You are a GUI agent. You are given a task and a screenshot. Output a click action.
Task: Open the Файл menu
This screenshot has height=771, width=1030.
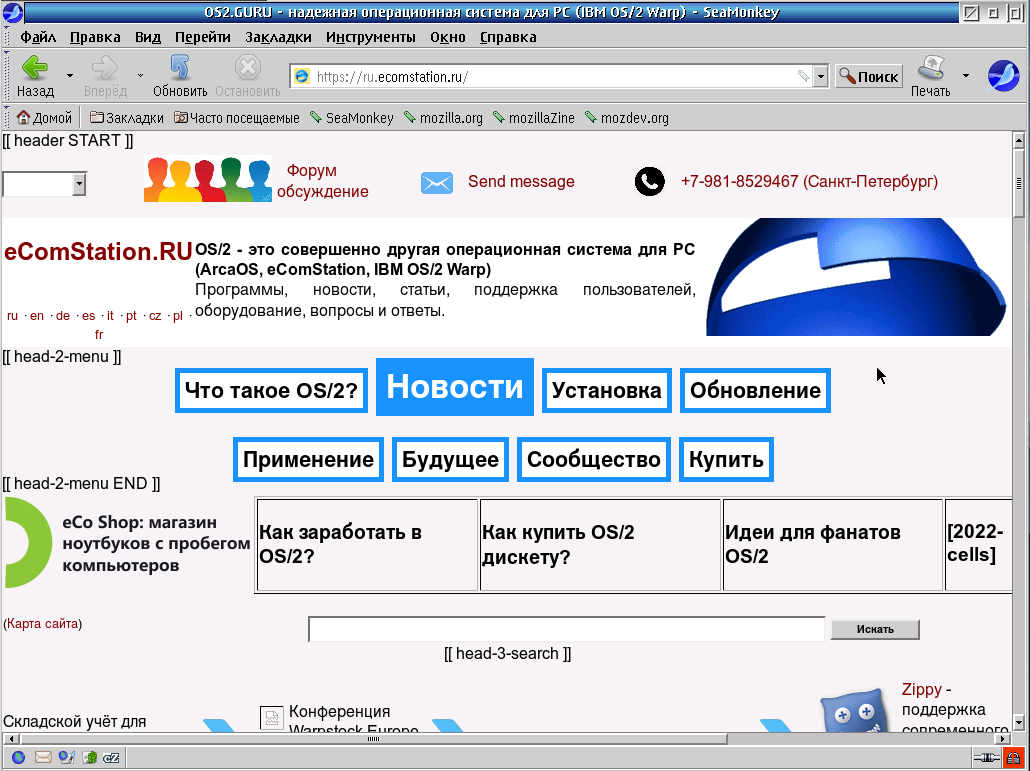(x=38, y=37)
